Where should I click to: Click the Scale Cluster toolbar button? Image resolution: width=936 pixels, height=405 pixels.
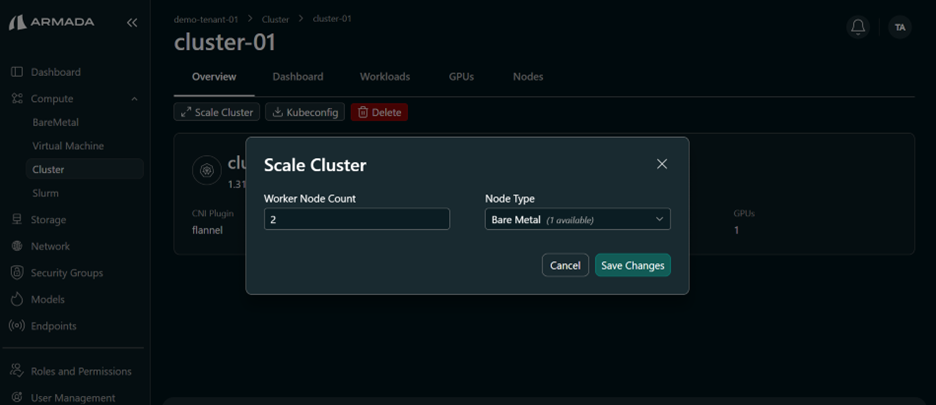[217, 112]
